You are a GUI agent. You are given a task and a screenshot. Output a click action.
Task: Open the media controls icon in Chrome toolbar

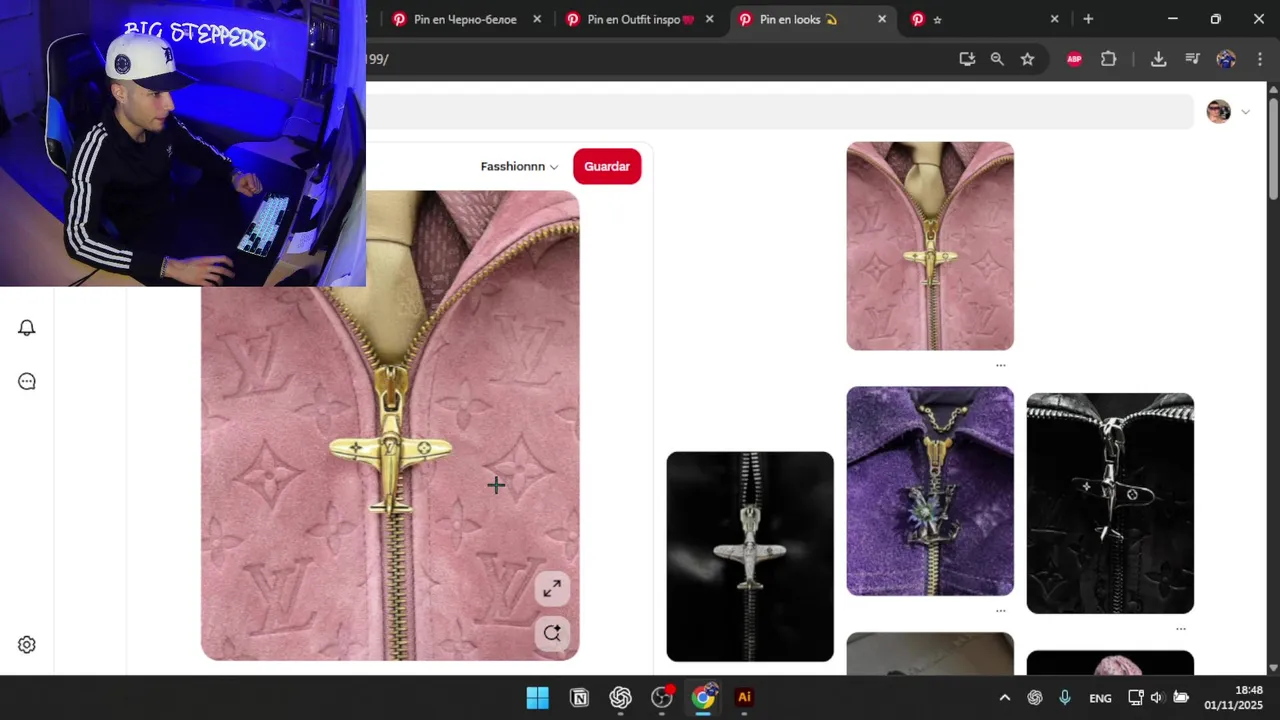1192,59
